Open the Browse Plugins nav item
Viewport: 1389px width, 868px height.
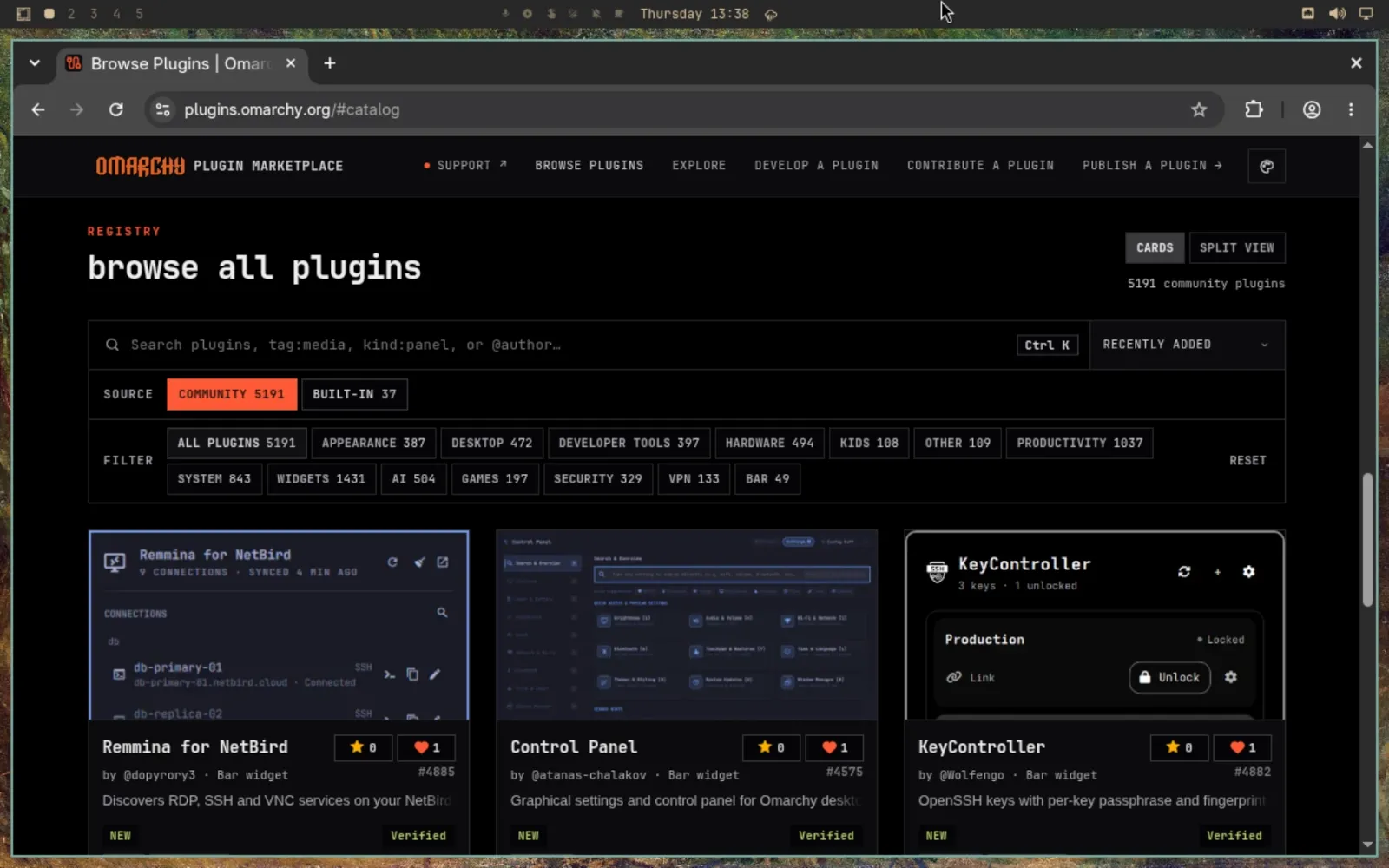point(589,165)
